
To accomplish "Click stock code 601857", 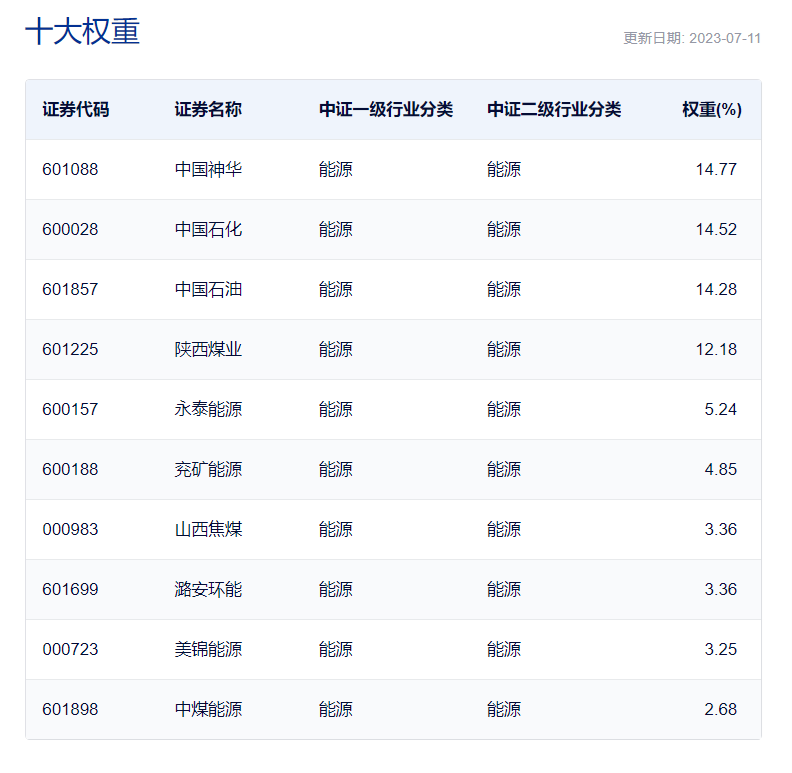I will click(70, 289).
